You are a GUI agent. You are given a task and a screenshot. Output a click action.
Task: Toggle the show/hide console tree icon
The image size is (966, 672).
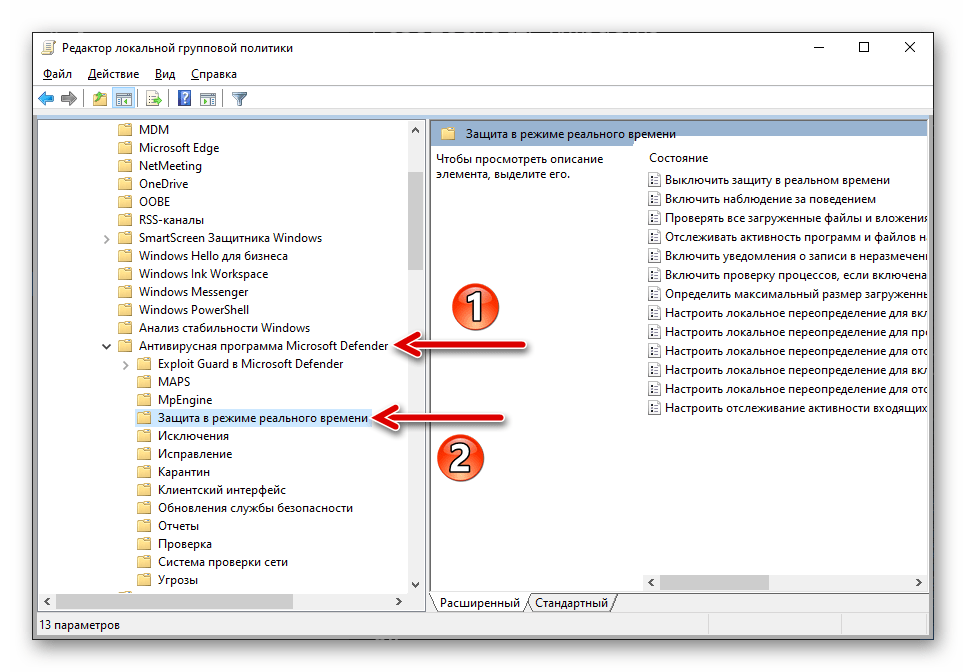(x=124, y=99)
